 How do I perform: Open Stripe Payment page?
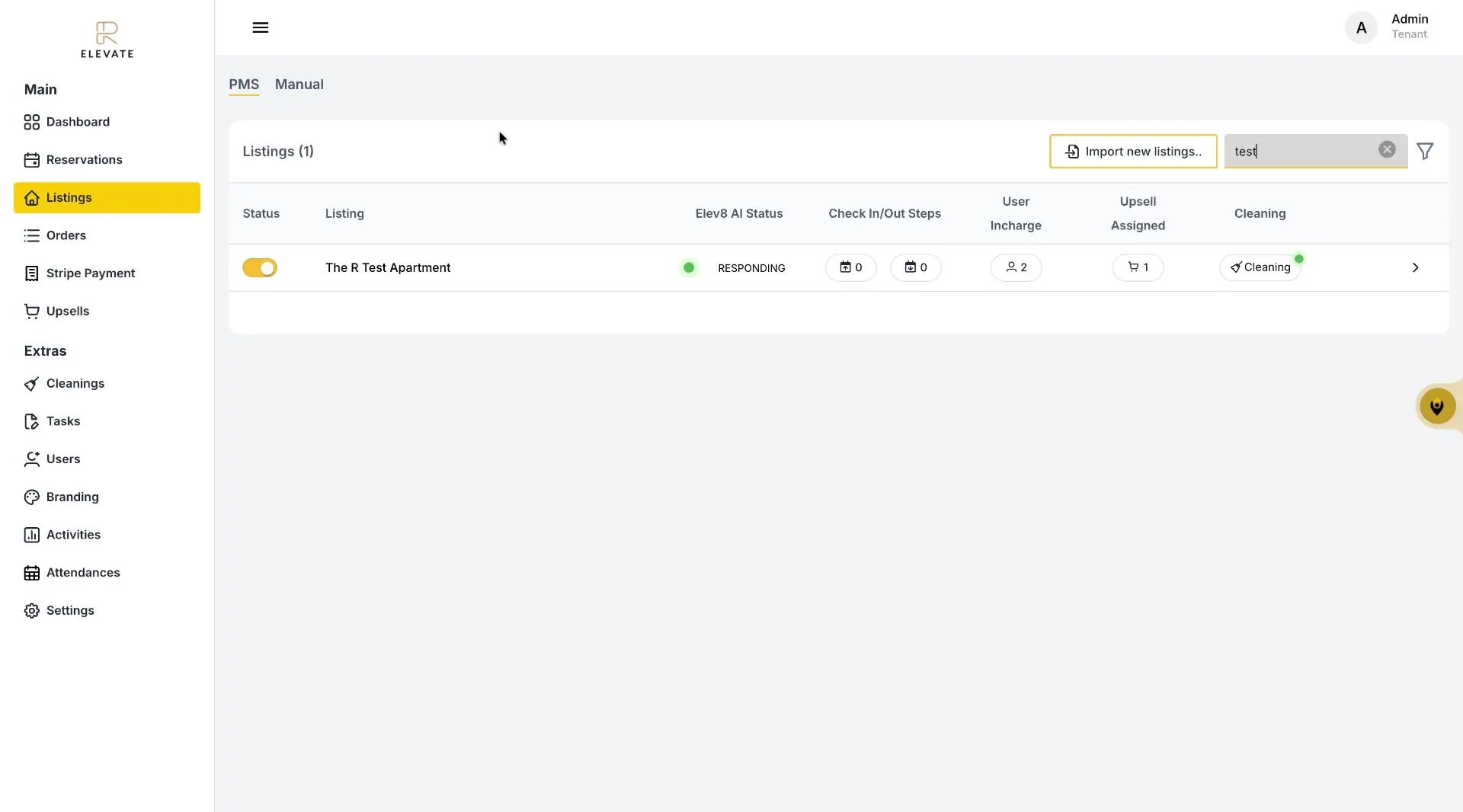click(x=90, y=273)
